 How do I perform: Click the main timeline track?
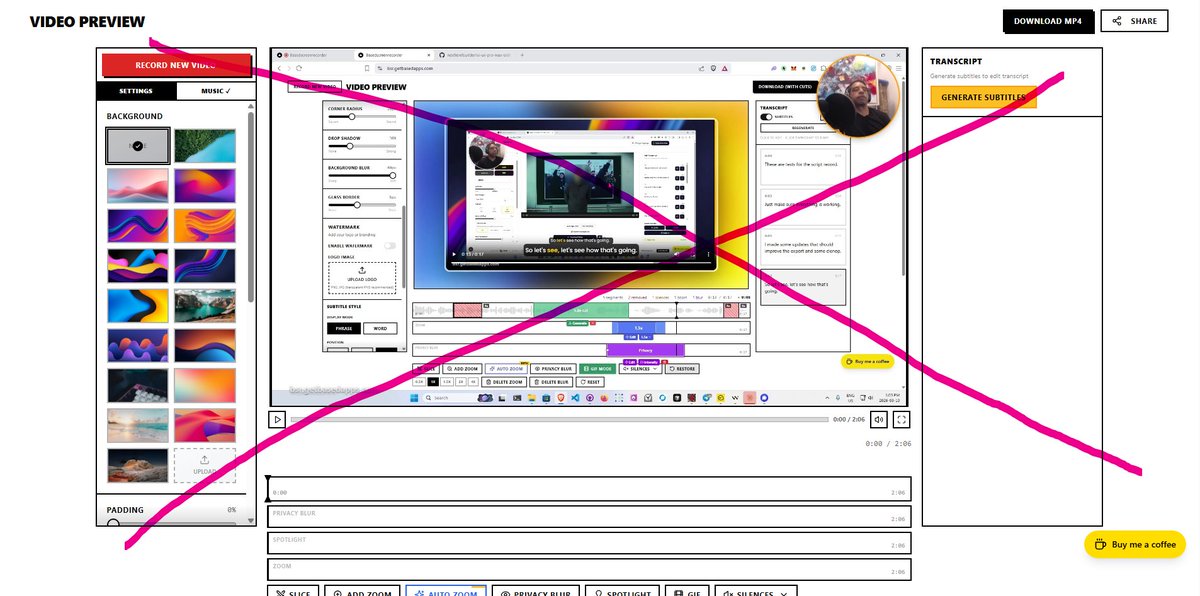tap(589, 489)
